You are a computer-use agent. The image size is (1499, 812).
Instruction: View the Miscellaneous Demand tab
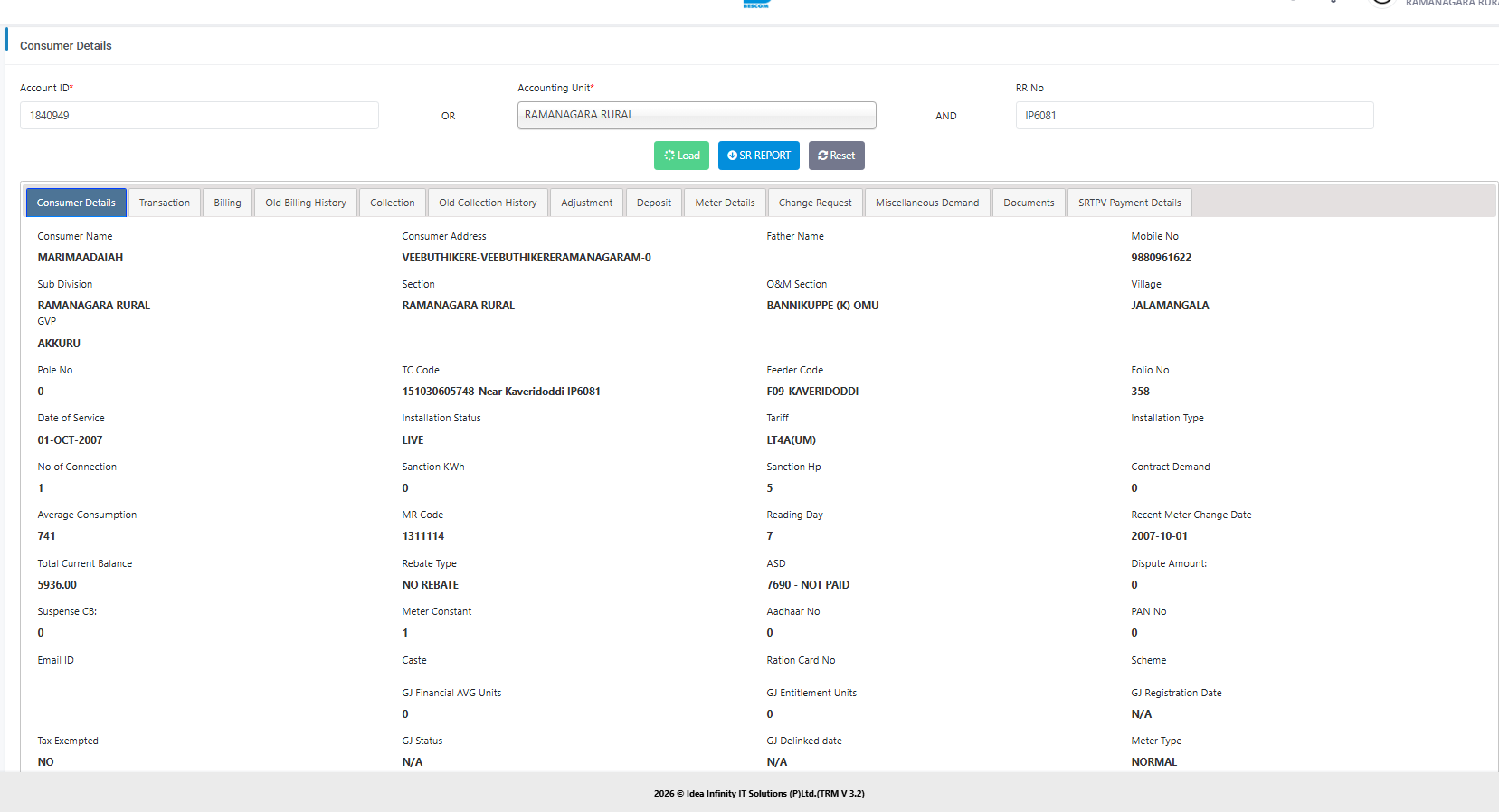tap(927, 203)
